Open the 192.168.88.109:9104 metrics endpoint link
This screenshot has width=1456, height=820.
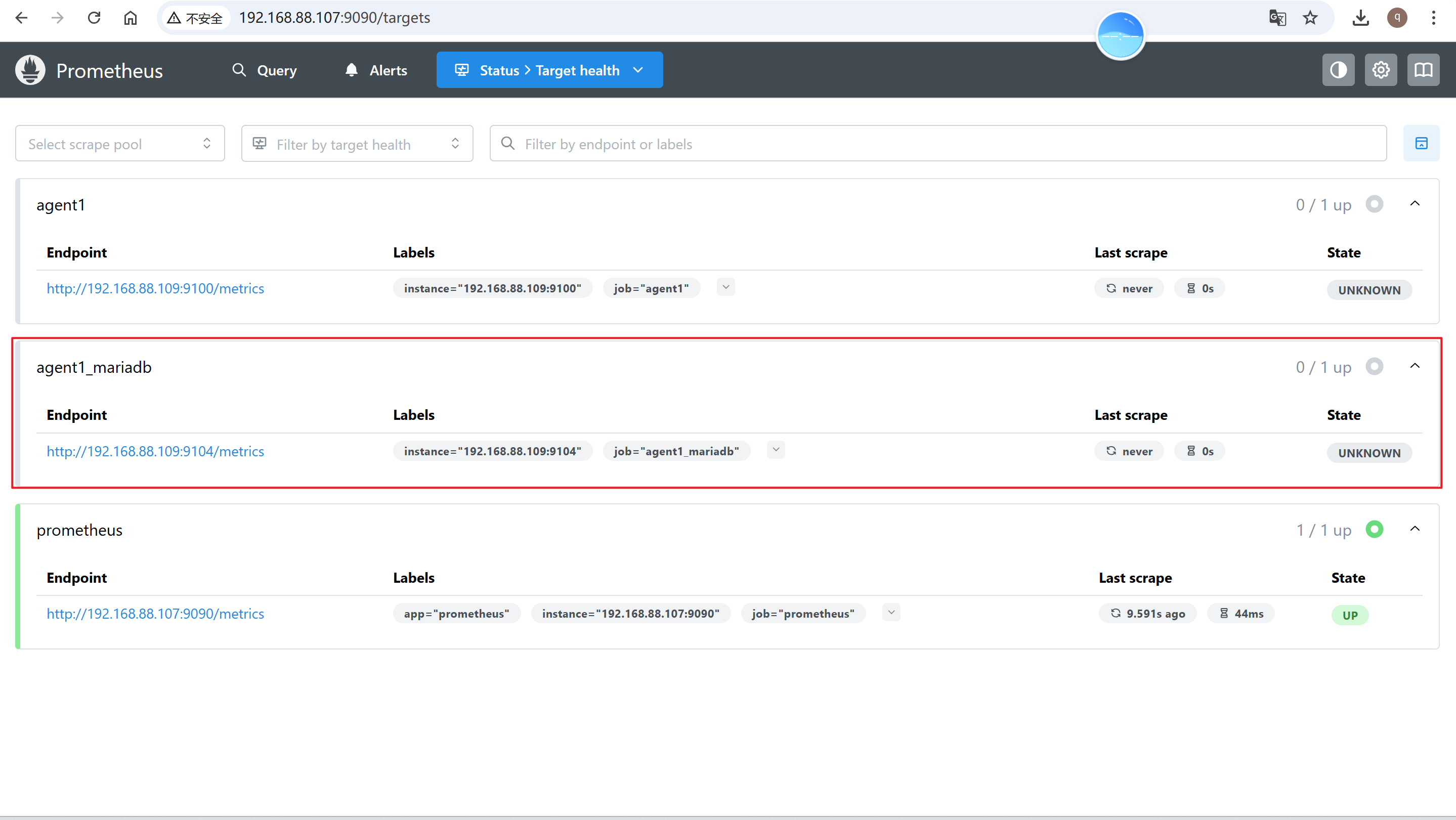(155, 451)
